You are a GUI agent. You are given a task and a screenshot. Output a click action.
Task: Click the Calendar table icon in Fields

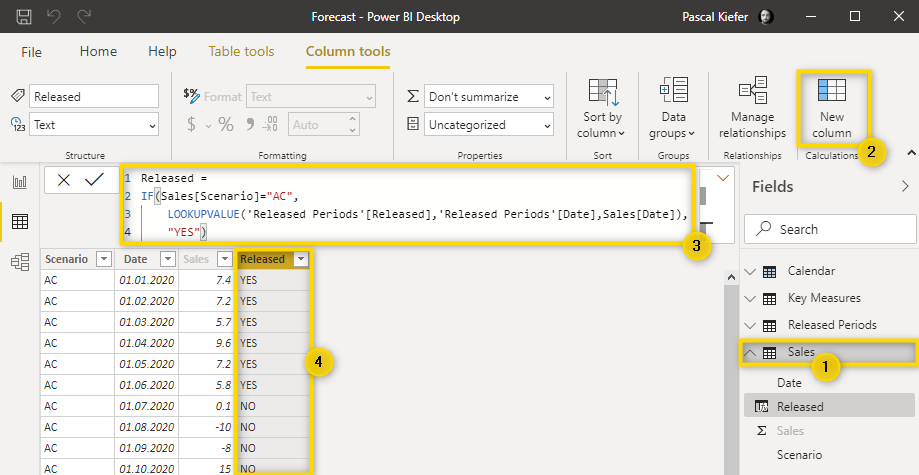770,272
